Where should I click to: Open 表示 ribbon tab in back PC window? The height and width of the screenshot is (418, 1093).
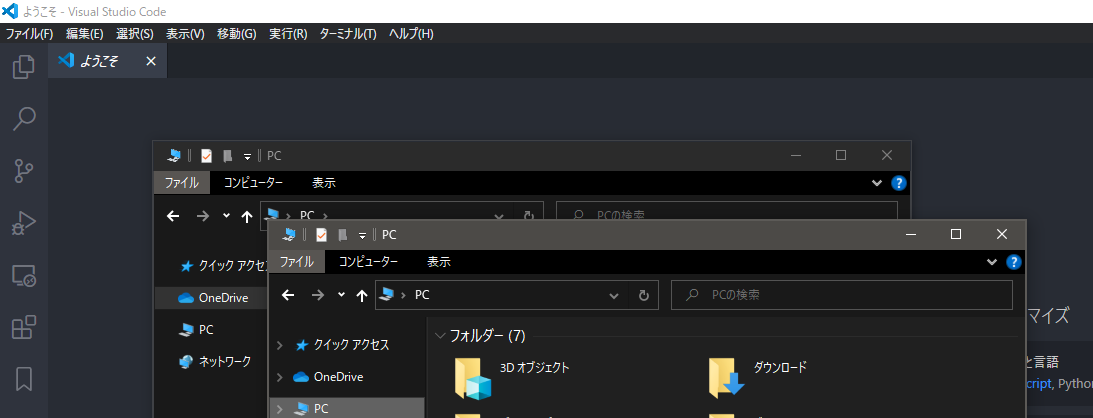(323, 183)
